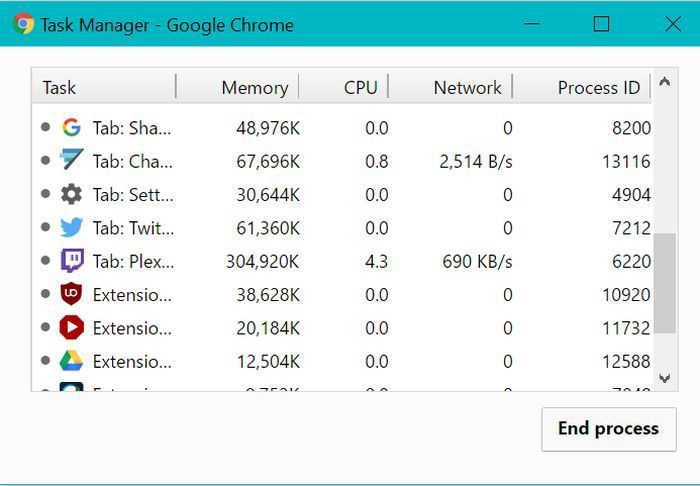Screen dimensions: 700x486
Task: Select the Settings gear icon row
Action: [x=71, y=194]
